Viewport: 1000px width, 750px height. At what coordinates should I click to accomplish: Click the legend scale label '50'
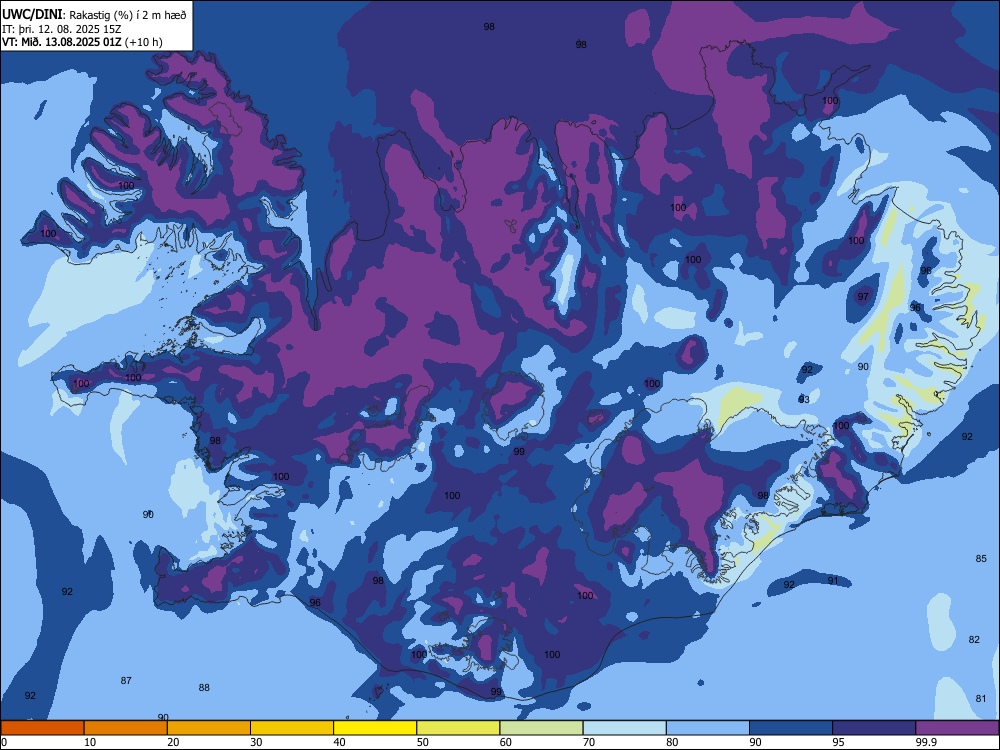(422, 742)
